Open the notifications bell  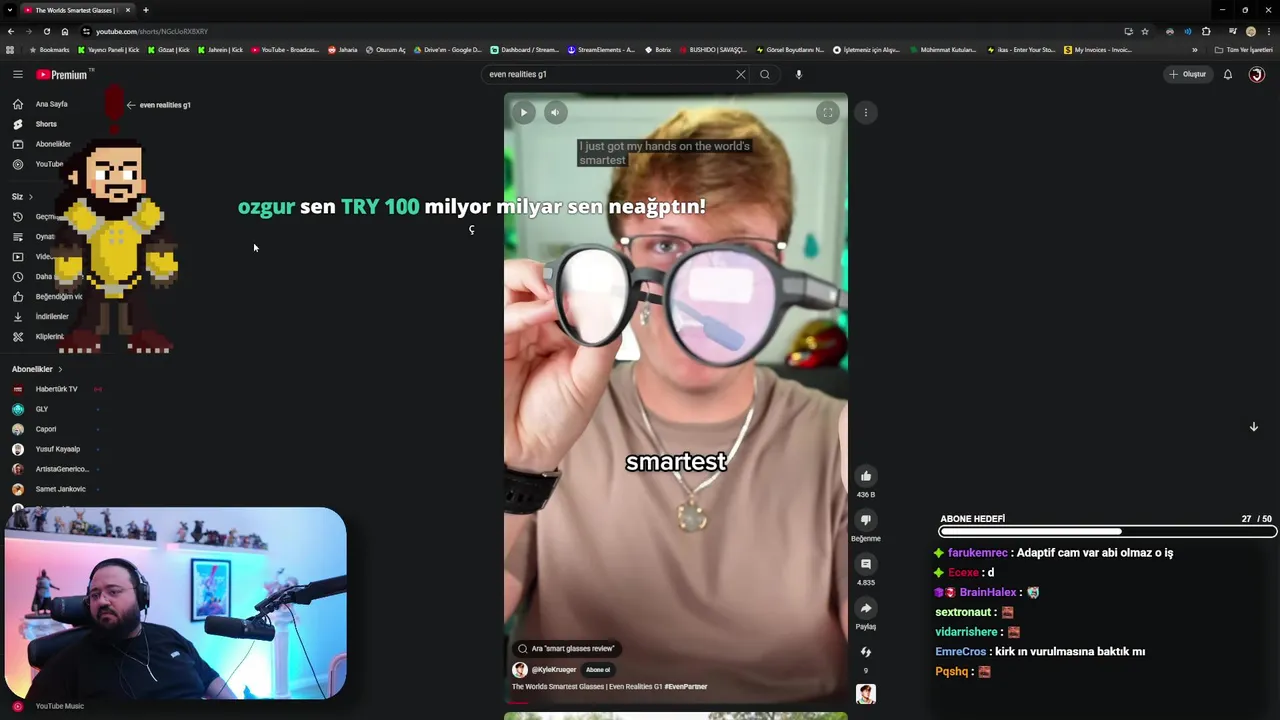coord(1228,74)
